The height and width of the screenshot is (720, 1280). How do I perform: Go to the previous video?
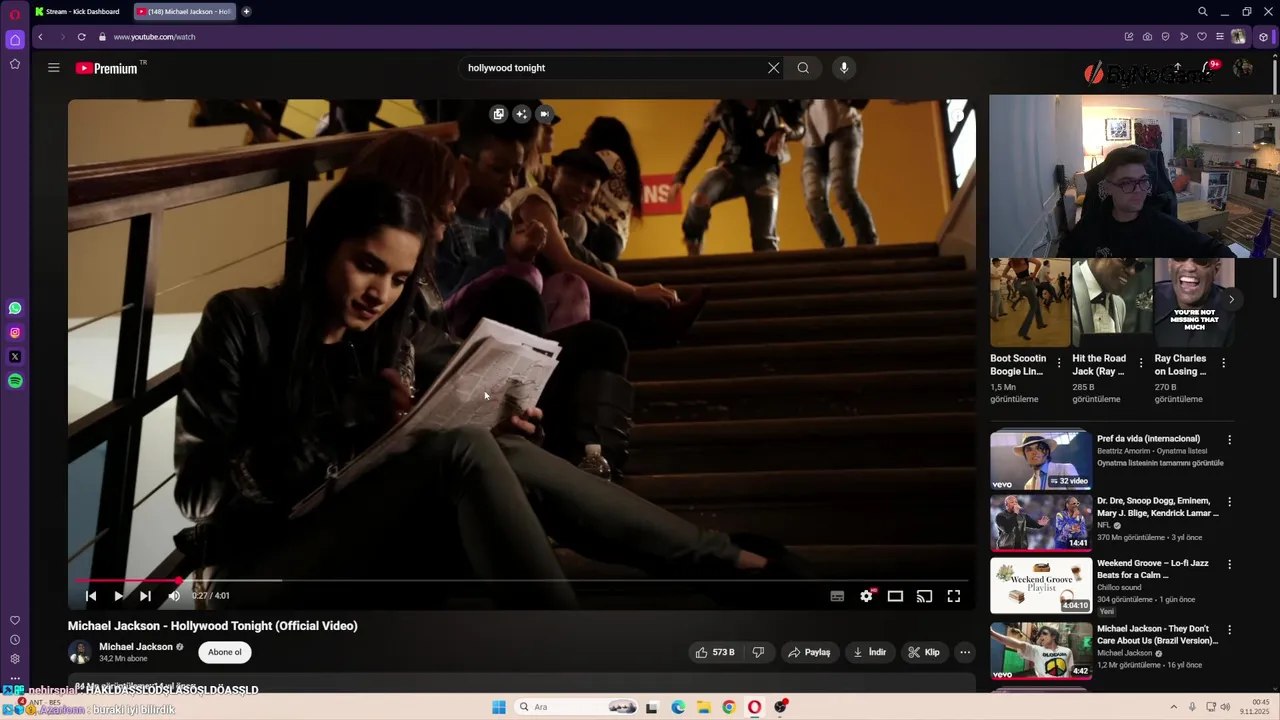click(x=91, y=596)
